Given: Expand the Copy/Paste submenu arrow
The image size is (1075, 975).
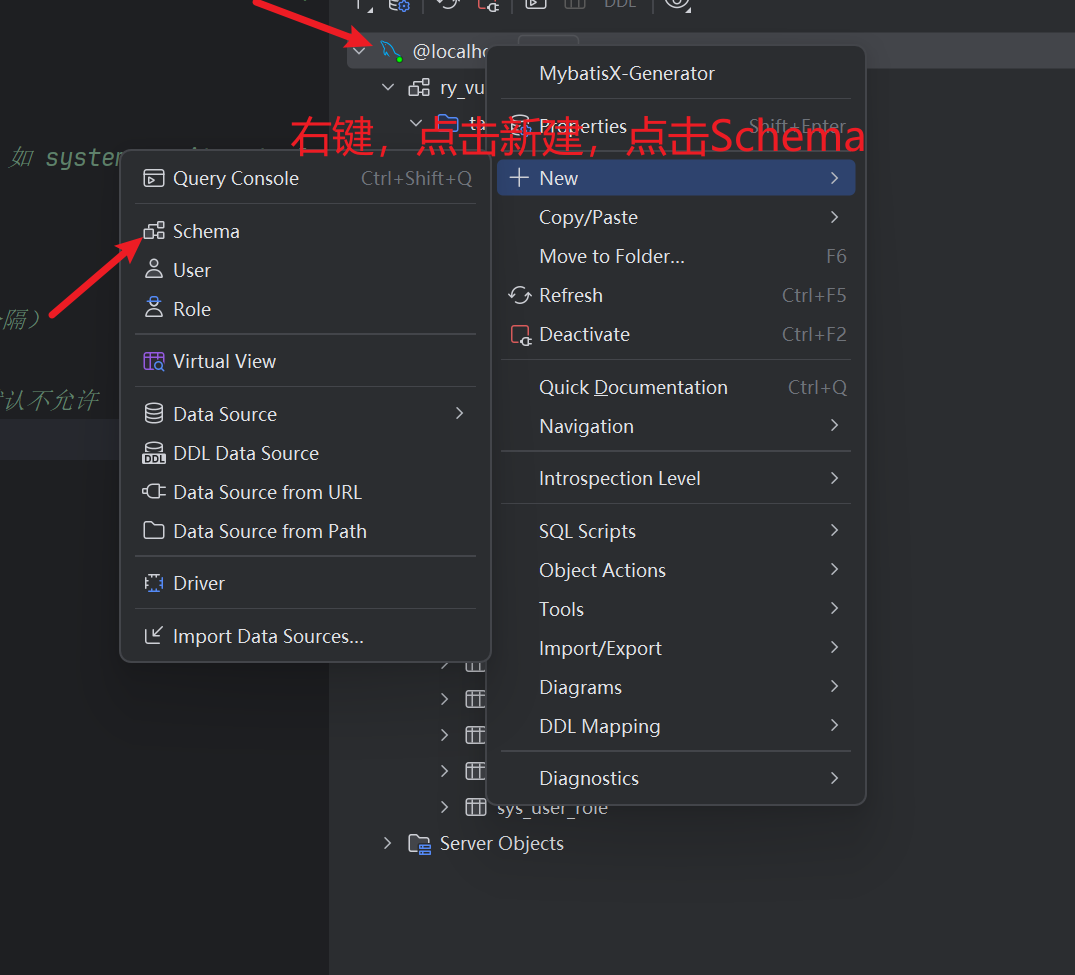Looking at the screenshot, I should (x=834, y=217).
